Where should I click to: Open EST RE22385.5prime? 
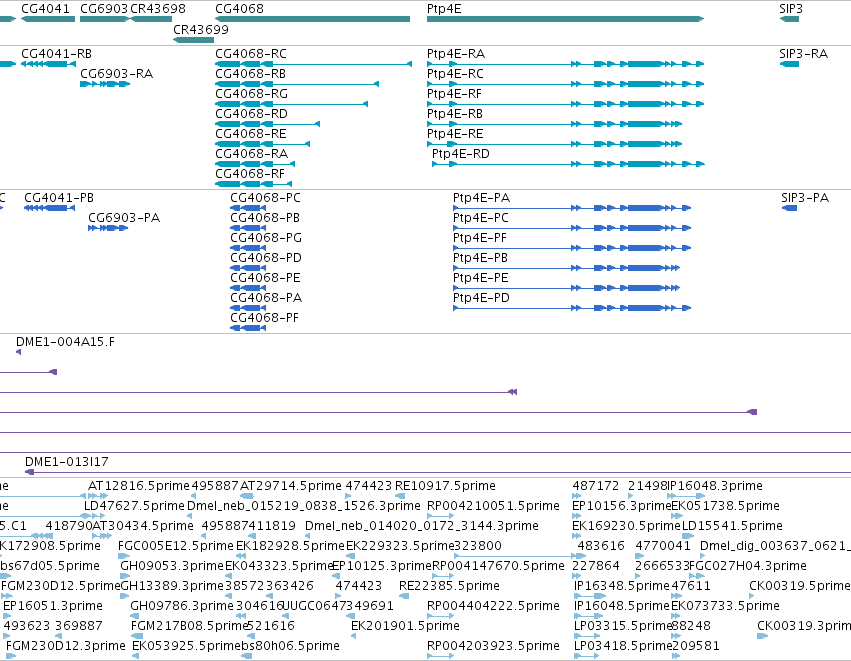point(449,586)
